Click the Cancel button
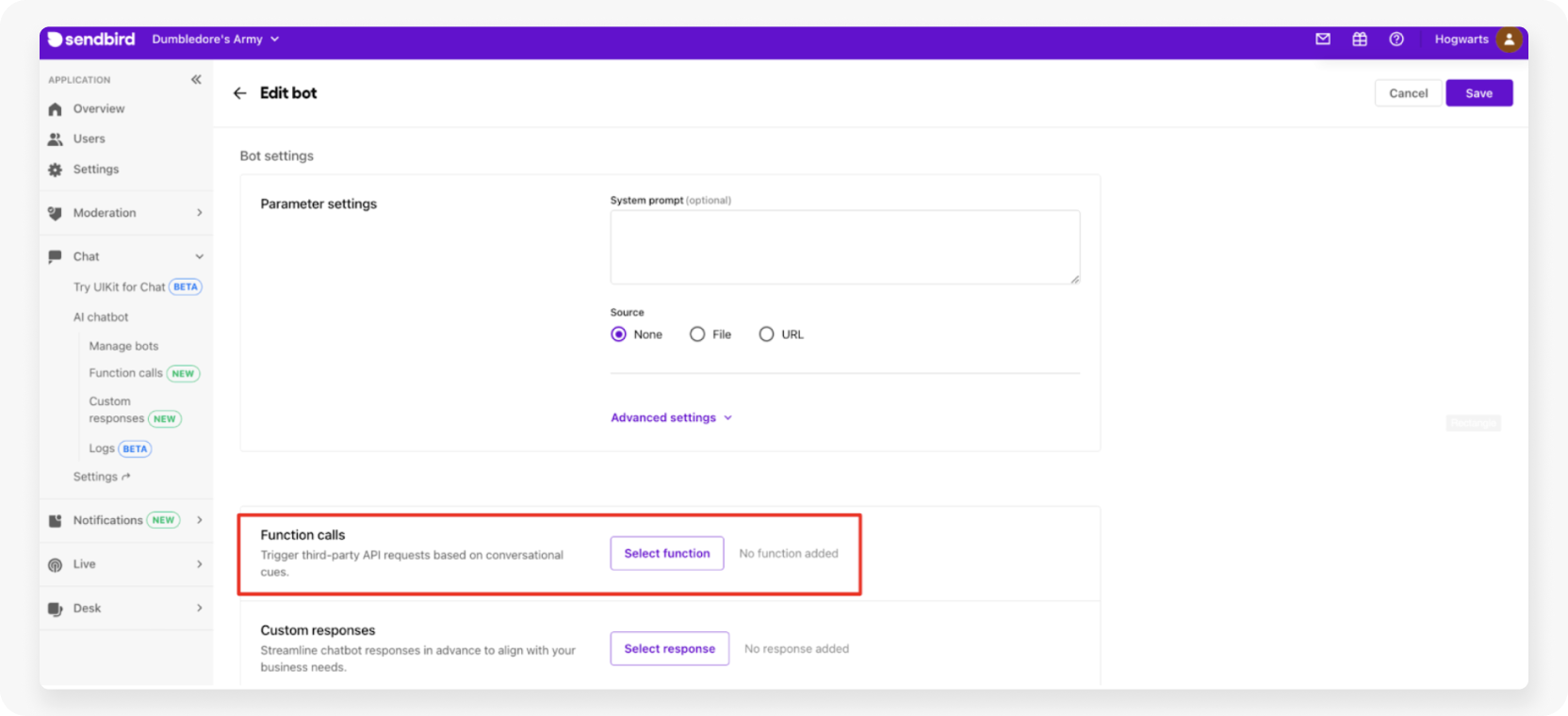Viewport: 1568px width, 716px height. click(1408, 93)
